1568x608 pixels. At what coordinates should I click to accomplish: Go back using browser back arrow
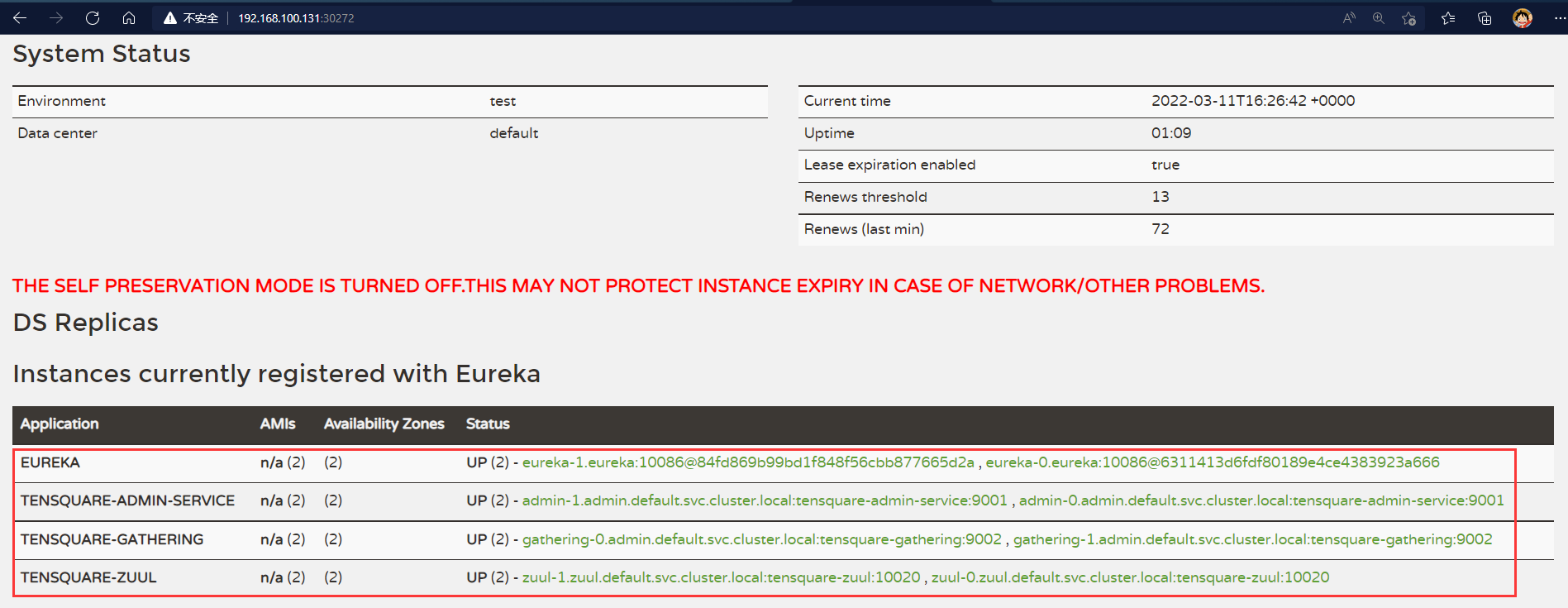[x=20, y=17]
